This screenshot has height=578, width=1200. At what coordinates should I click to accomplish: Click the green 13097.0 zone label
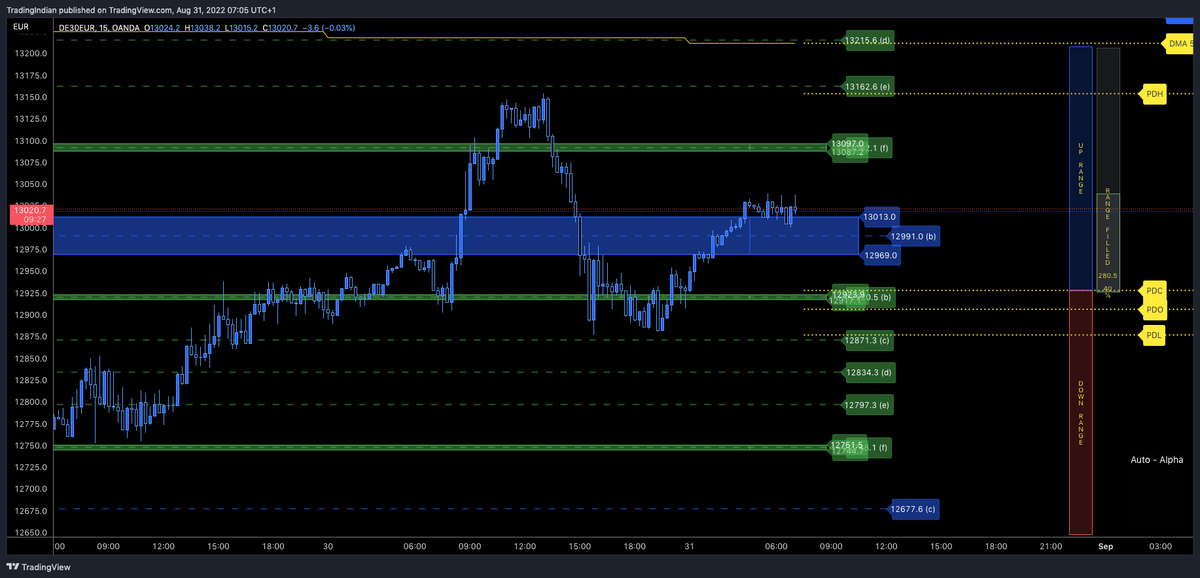point(846,144)
